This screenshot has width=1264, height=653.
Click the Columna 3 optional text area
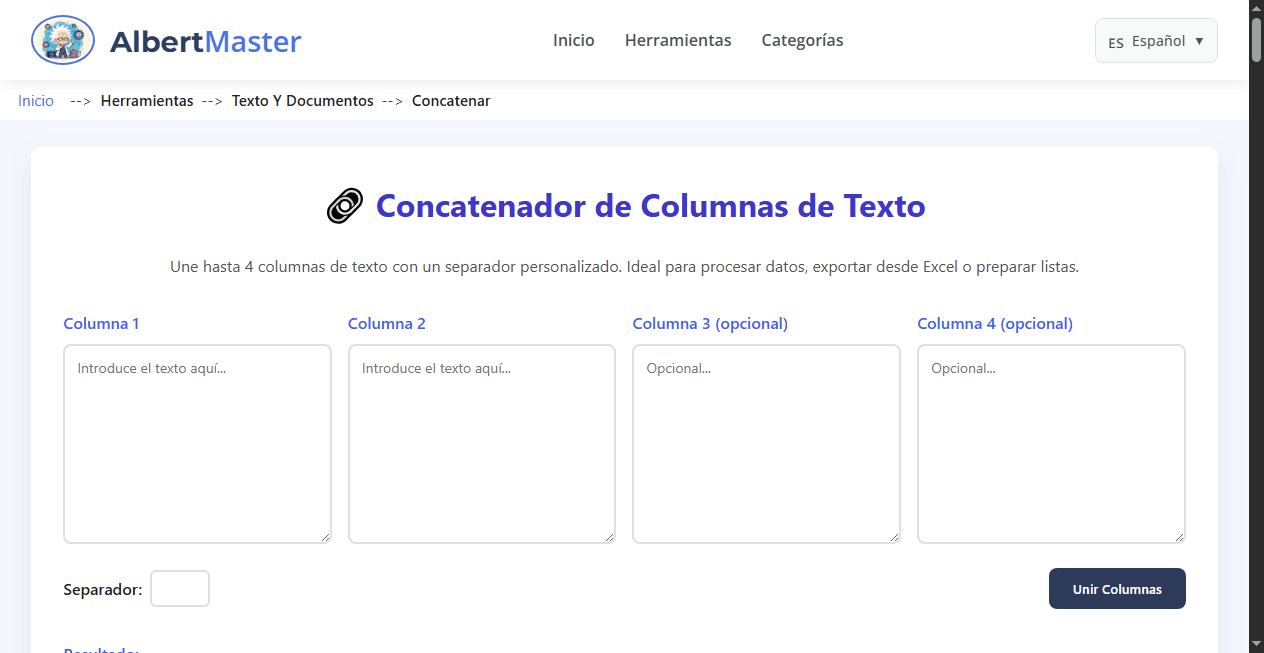click(x=766, y=443)
